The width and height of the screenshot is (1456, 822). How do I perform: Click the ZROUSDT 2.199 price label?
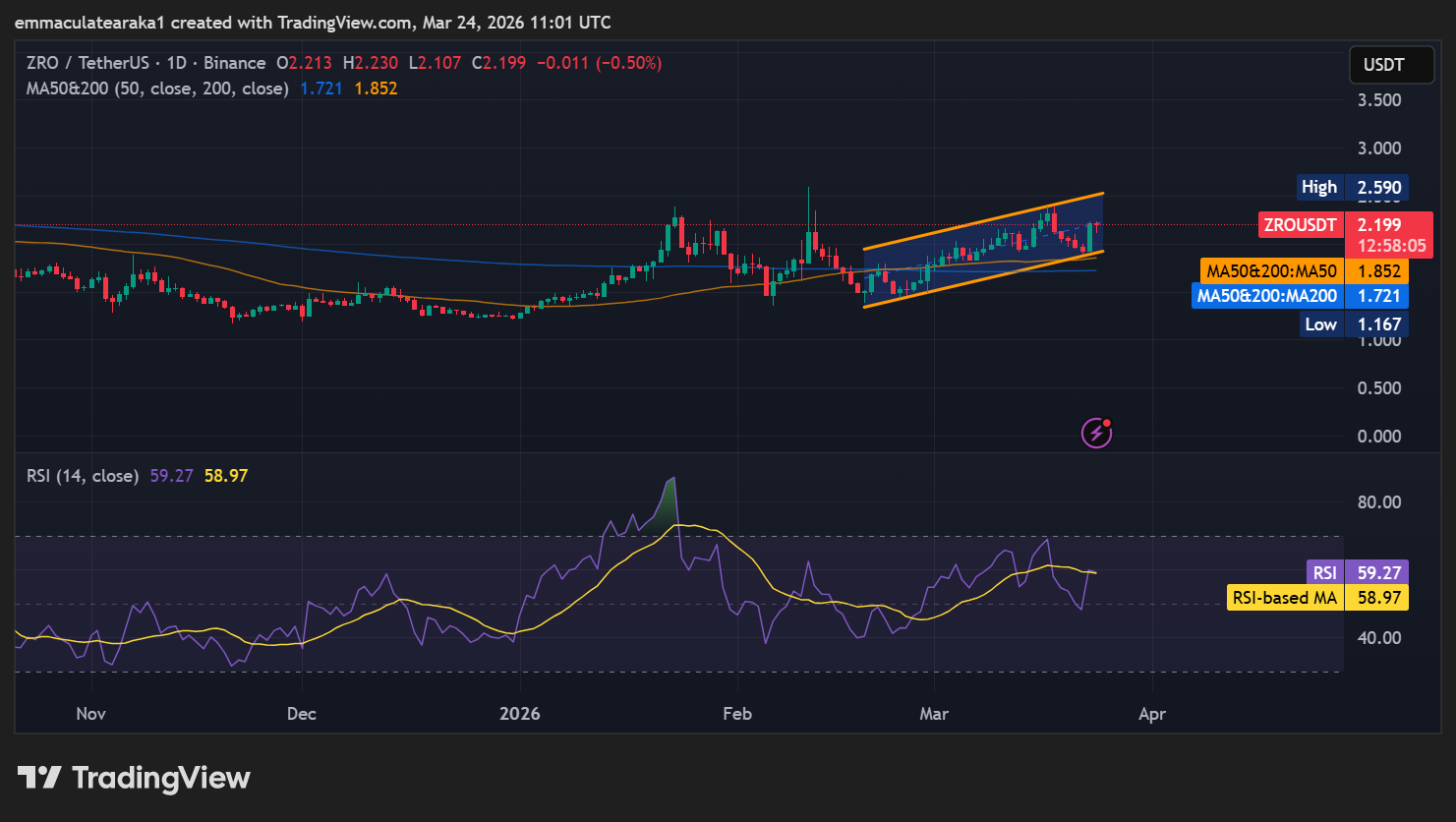1332,225
